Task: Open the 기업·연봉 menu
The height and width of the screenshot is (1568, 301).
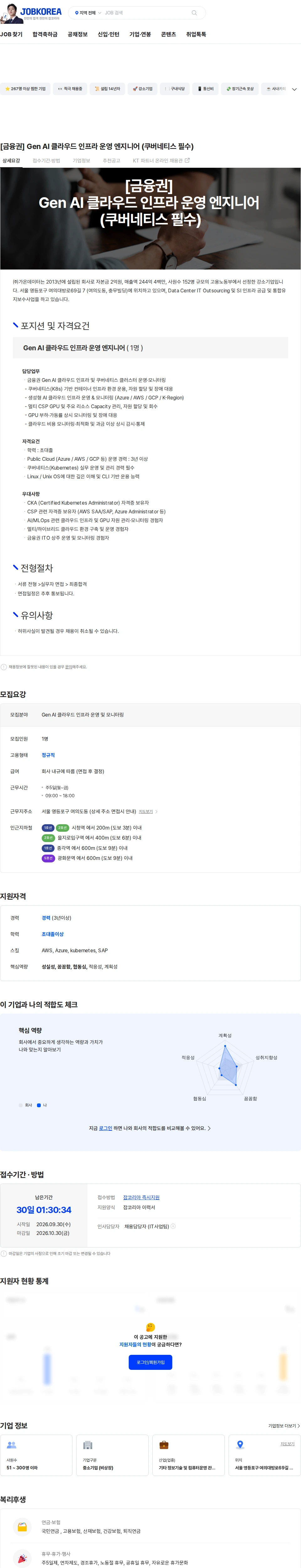Action: [x=140, y=35]
